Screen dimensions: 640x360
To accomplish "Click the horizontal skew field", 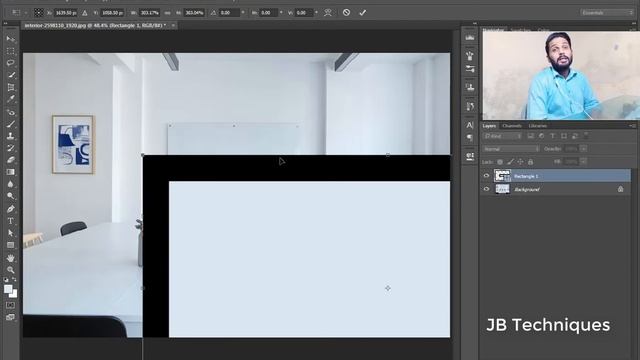I will (268, 13).
